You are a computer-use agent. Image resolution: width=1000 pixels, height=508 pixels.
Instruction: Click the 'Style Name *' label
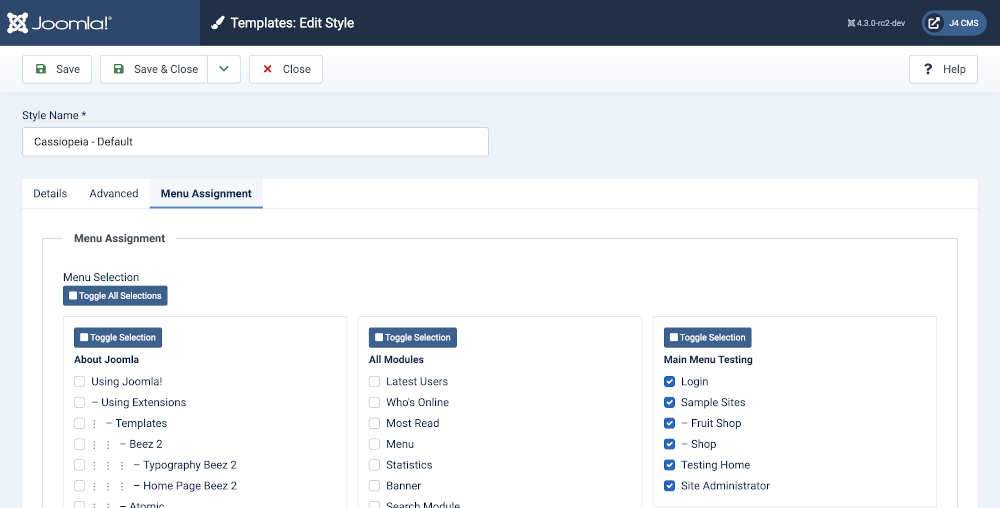pos(54,115)
